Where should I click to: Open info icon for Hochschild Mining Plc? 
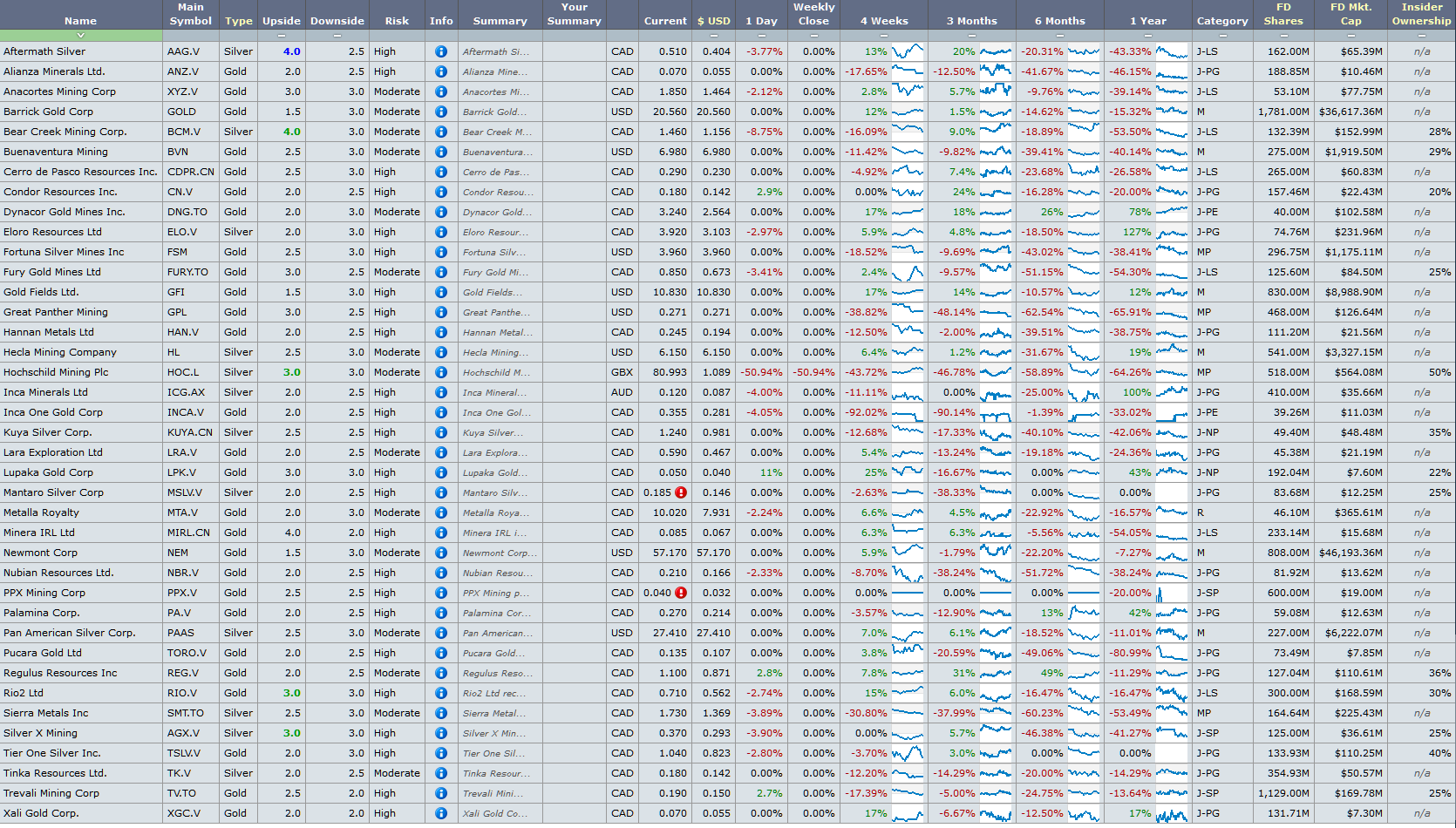coord(441,372)
